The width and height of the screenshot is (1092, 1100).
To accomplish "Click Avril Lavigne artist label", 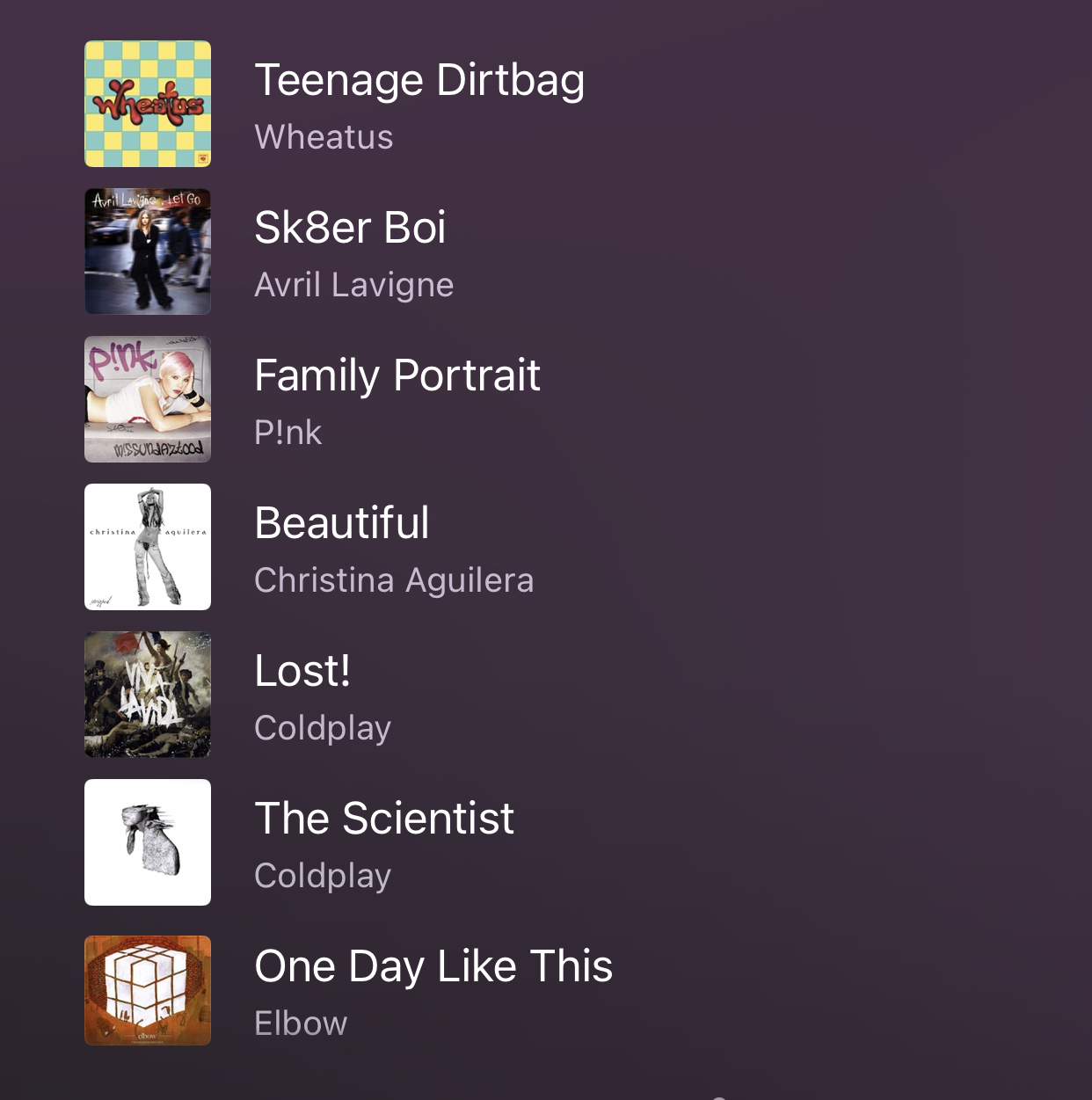I will pyautogui.click(x=354, y=286).
